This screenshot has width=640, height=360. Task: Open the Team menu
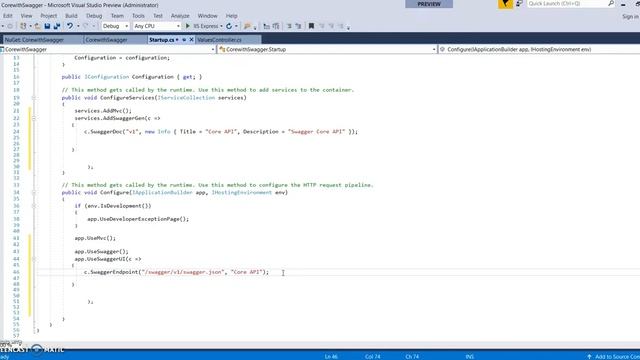[117, 16]
